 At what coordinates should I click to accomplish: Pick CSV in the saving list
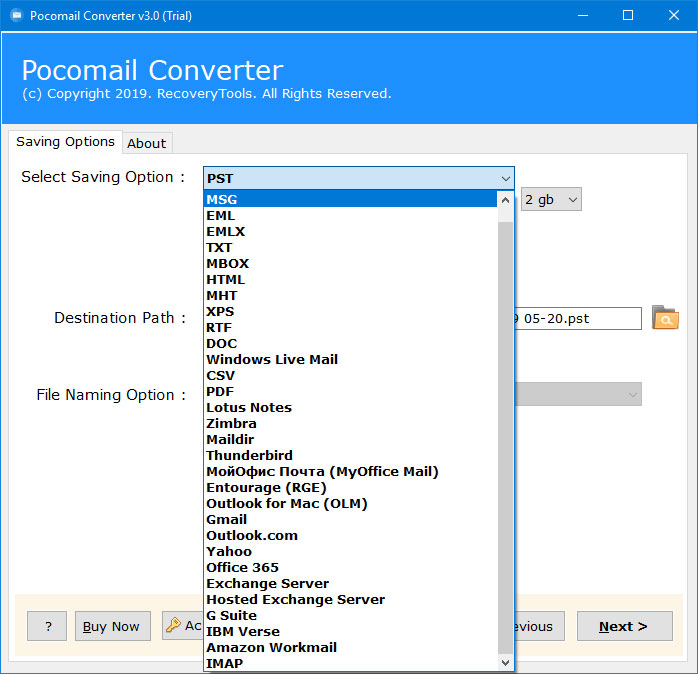(x=350, y=375)
